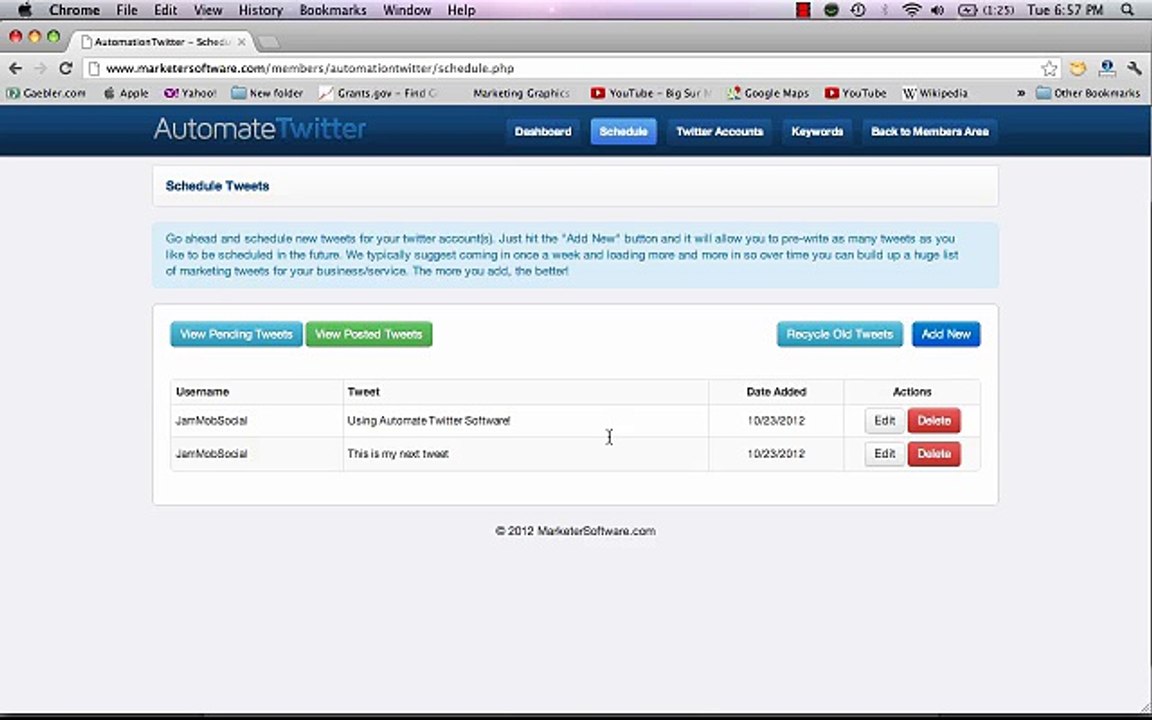Viewport: 1152px width, 720px height.
Task: Open the New folder bookmark folder
Action: [267, 93]
